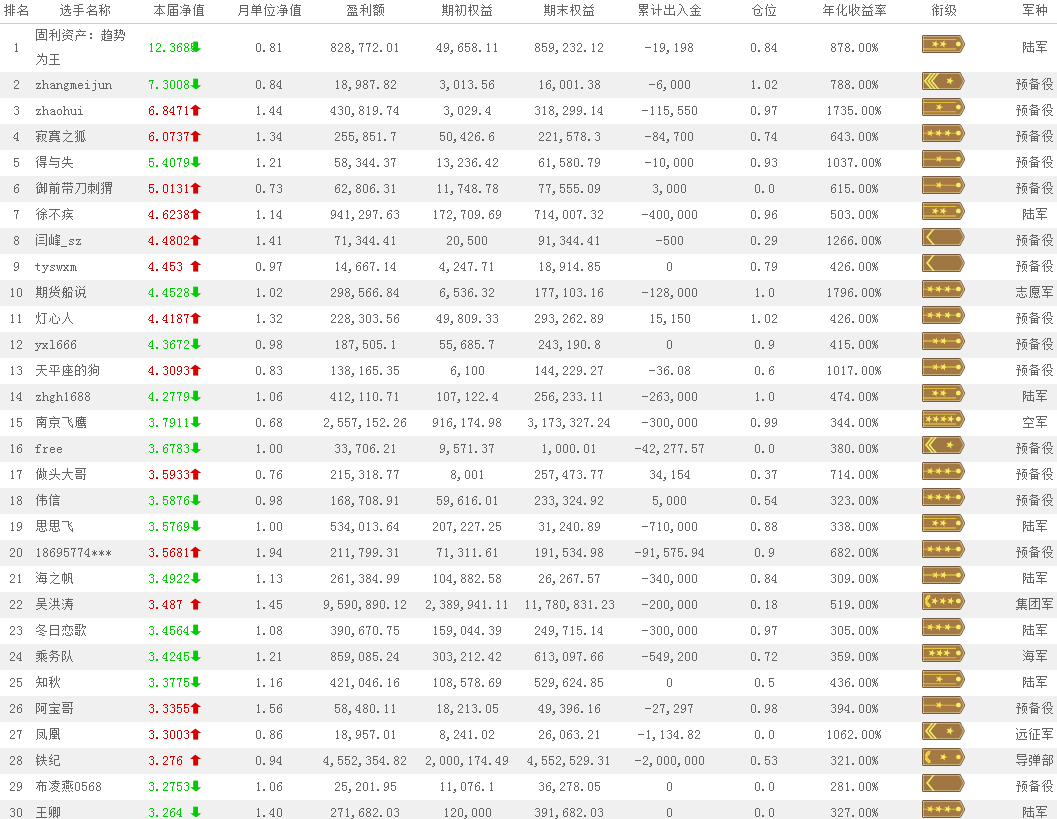Click the red up arrow beside 6.8471
1057x819 pixels.
tap(195, 111)
